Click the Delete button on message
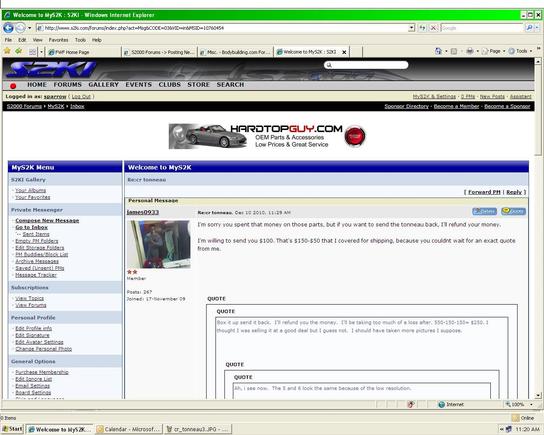The width and height of the screenshot is (544, 435). [x=484, y=211]
